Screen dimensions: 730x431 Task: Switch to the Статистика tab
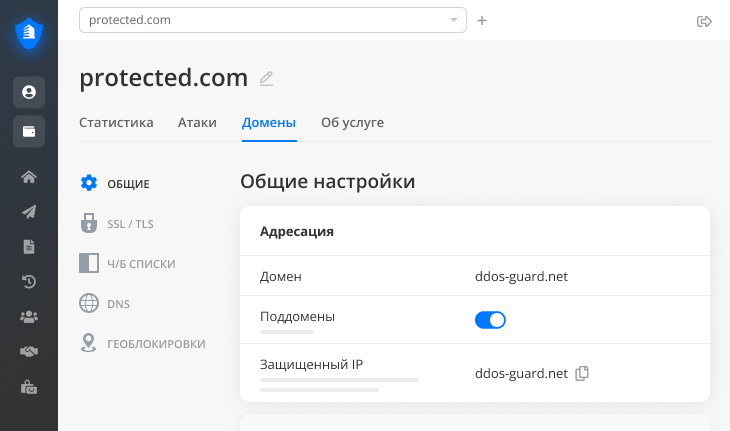point(116,123)
